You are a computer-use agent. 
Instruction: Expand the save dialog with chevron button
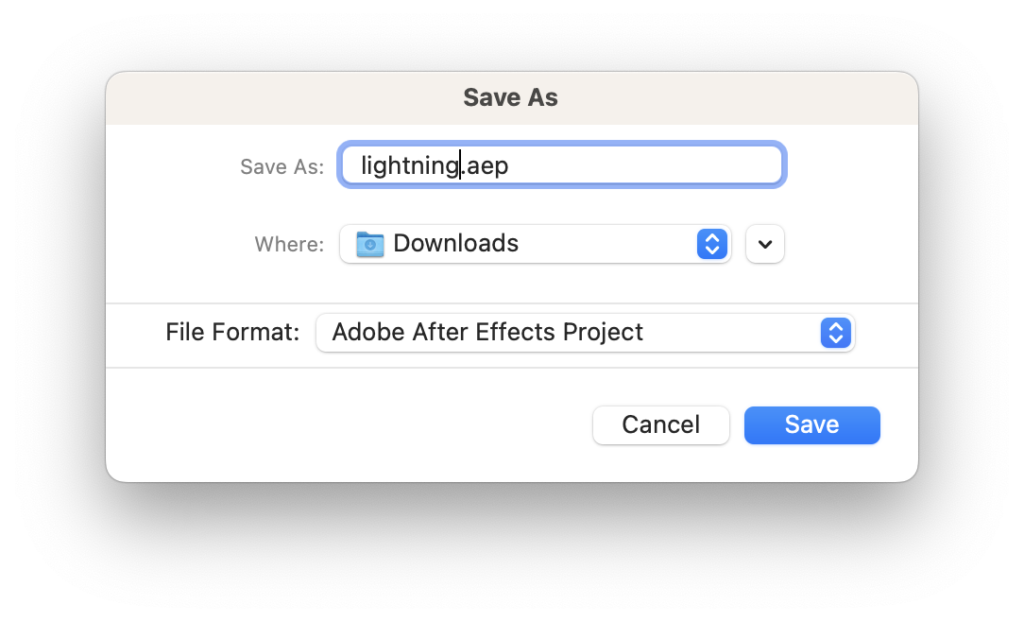(765, 244)
